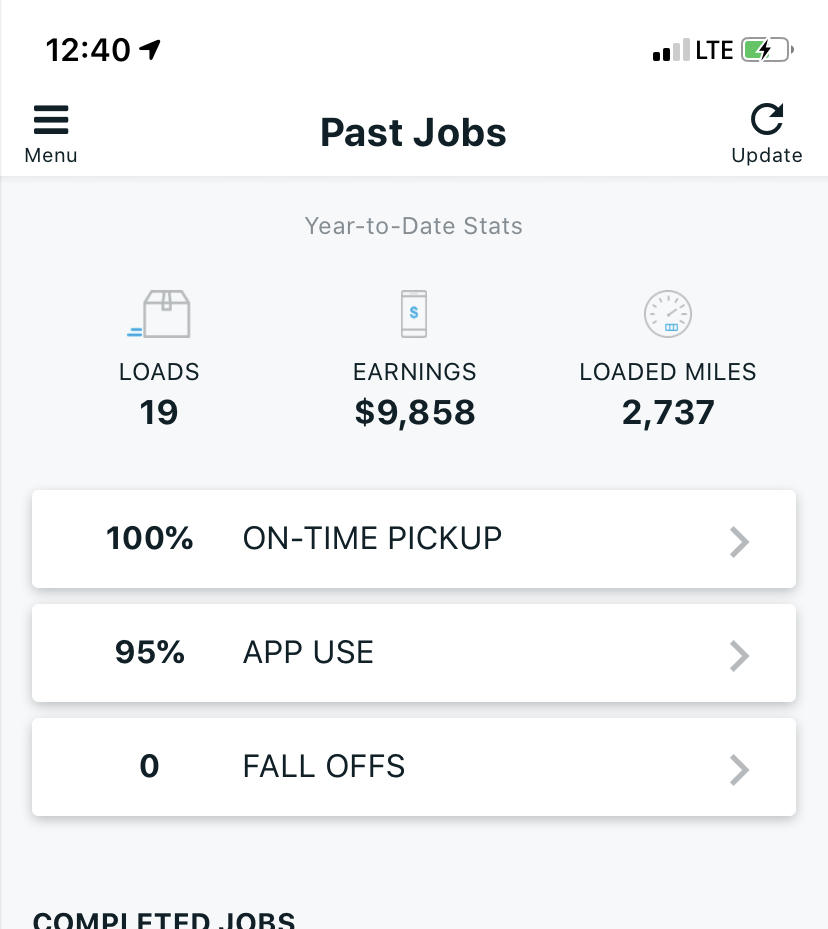
Task: Tap the Update refresh icon
Action: (767, 120)
